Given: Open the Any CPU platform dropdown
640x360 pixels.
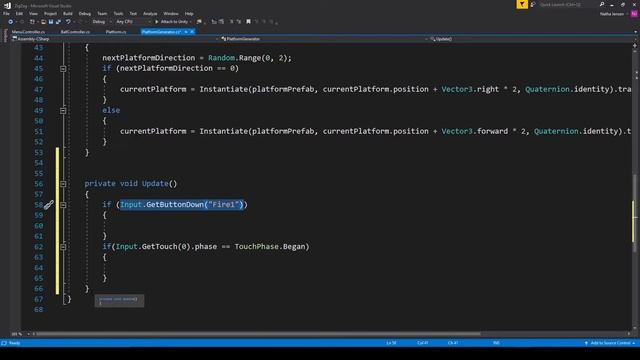Looking at the screenshot, I should point(133,22).
